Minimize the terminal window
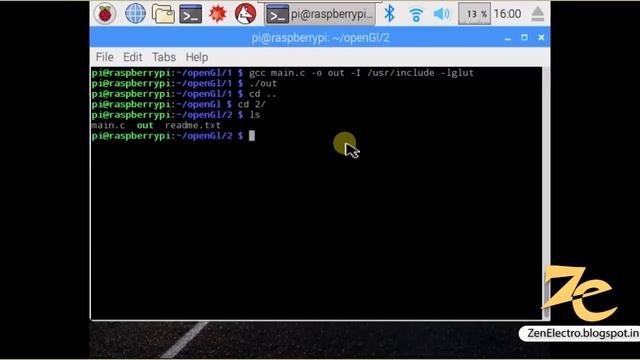640x360 pixels. click(508, 38)
